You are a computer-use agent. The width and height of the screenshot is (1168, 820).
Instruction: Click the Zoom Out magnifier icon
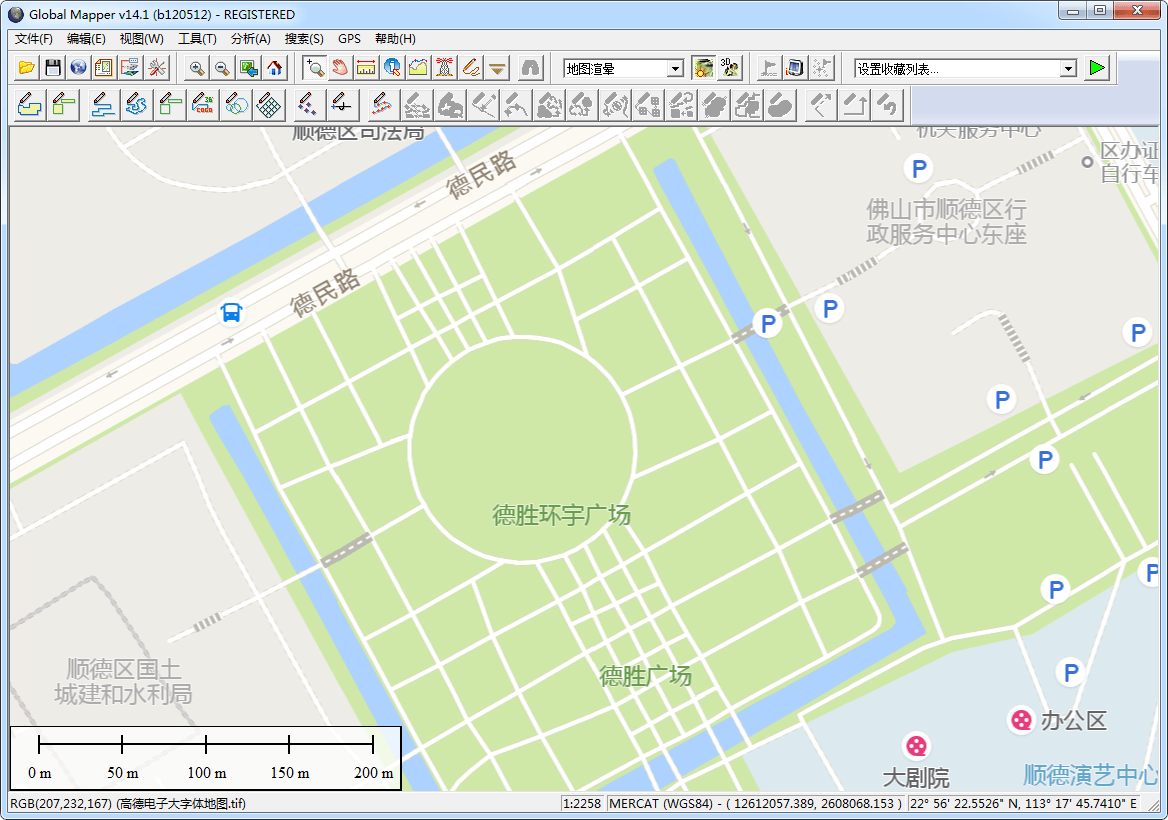pyautogui.click(x=222, y=69)
